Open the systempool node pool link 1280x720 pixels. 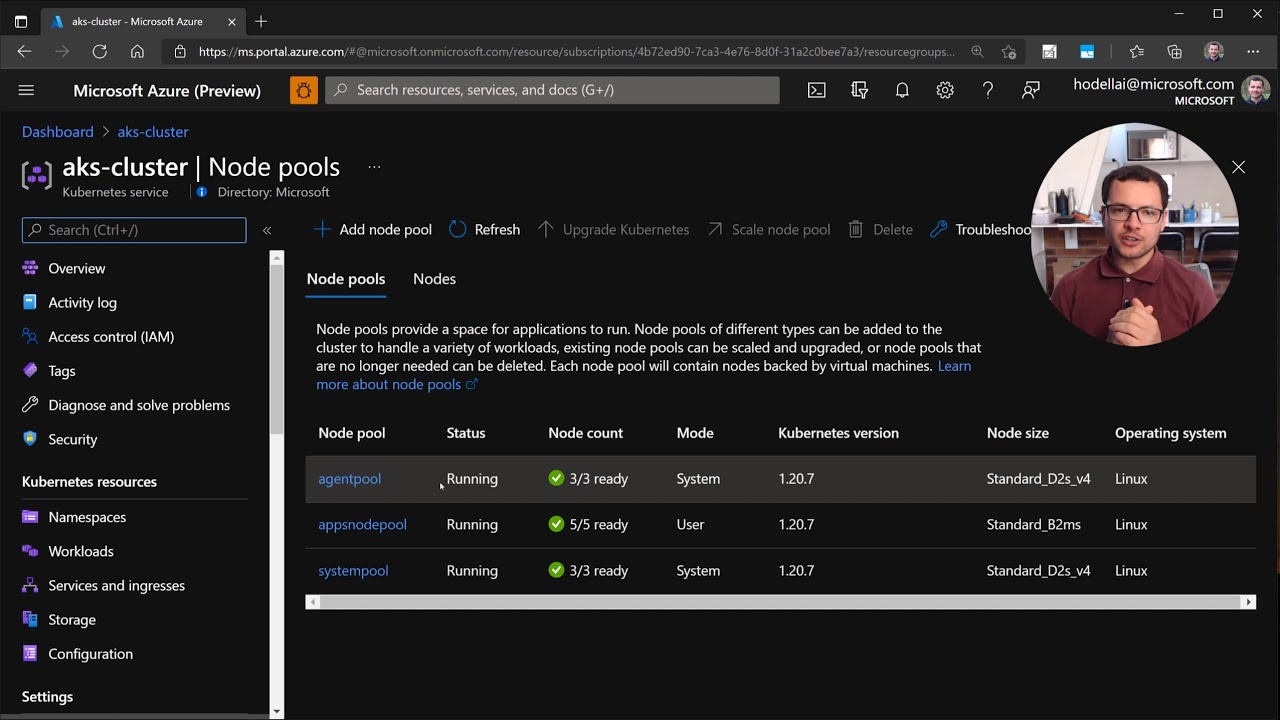click(x=353, y=571)
